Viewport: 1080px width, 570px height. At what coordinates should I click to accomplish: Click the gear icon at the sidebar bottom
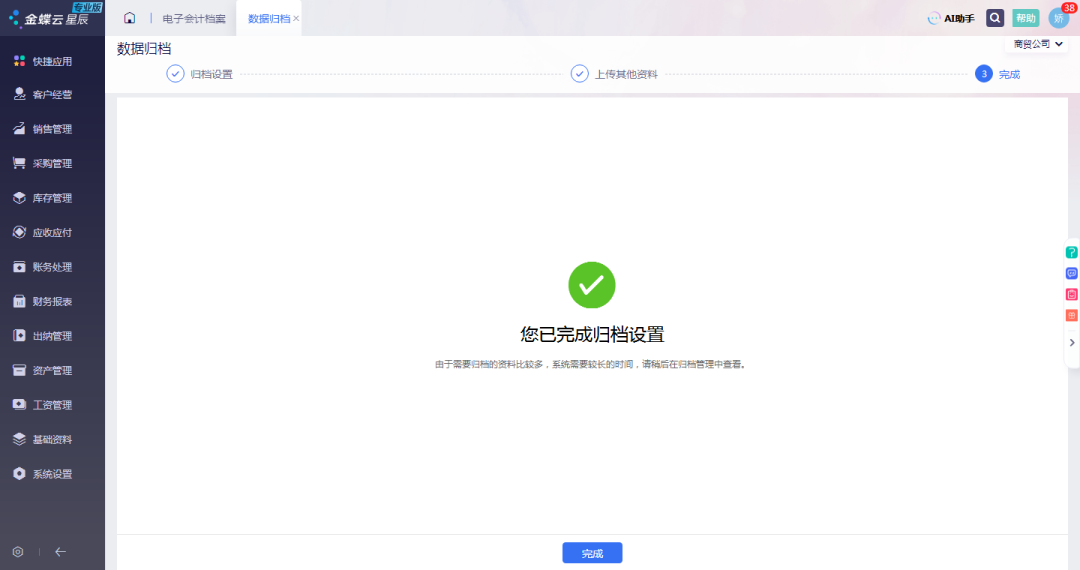click(18, 551)
